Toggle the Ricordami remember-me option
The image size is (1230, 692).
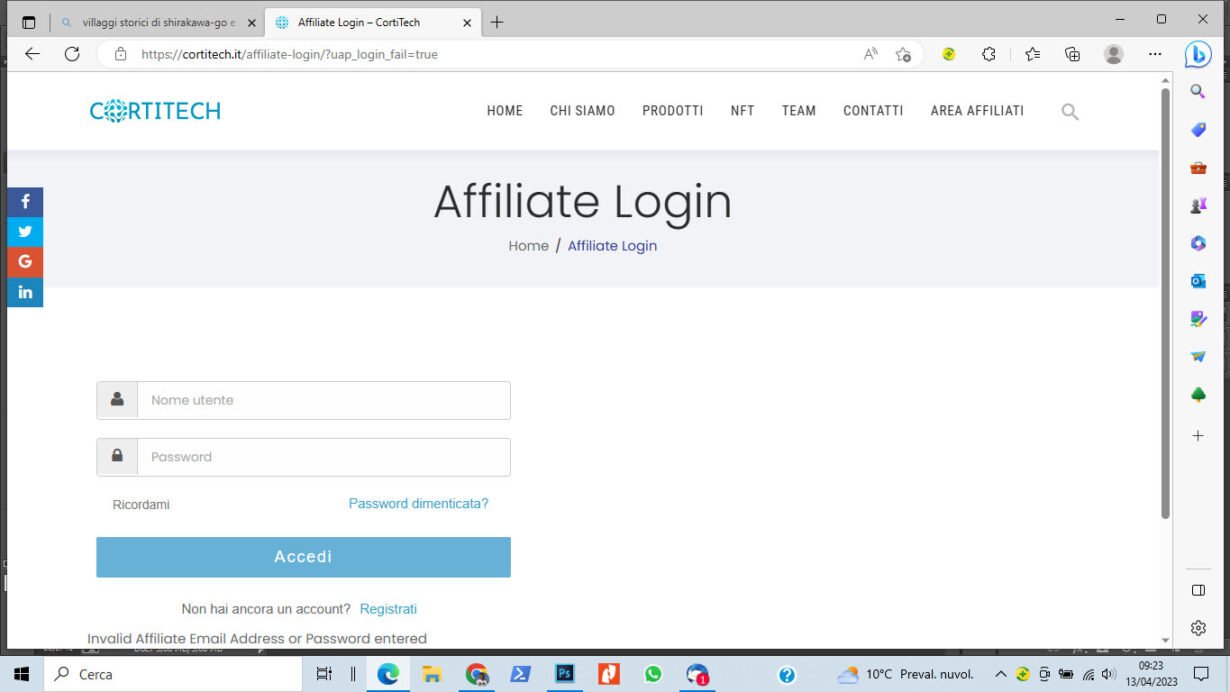pyautogui.click(x=141, y=505)
